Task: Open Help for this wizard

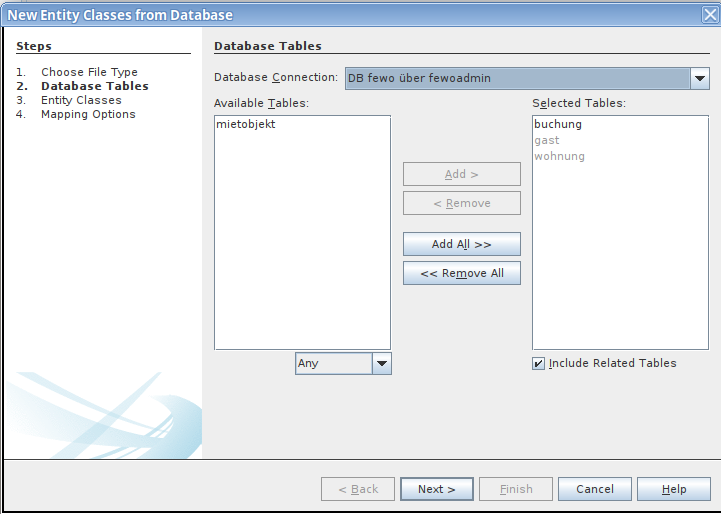Action: [674, 489]
